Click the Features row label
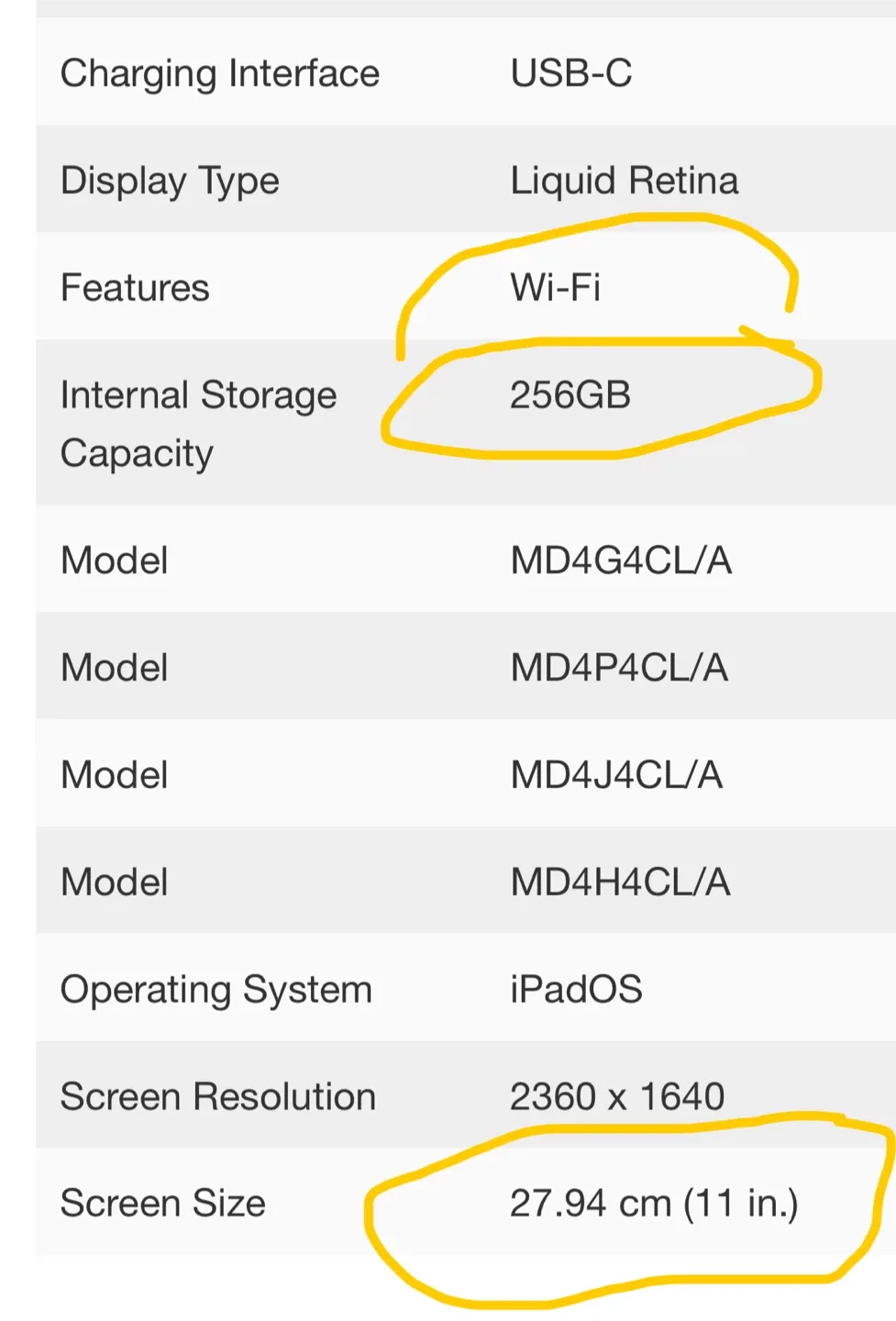This screenshot has width=896, height=1321. (135, 288)
